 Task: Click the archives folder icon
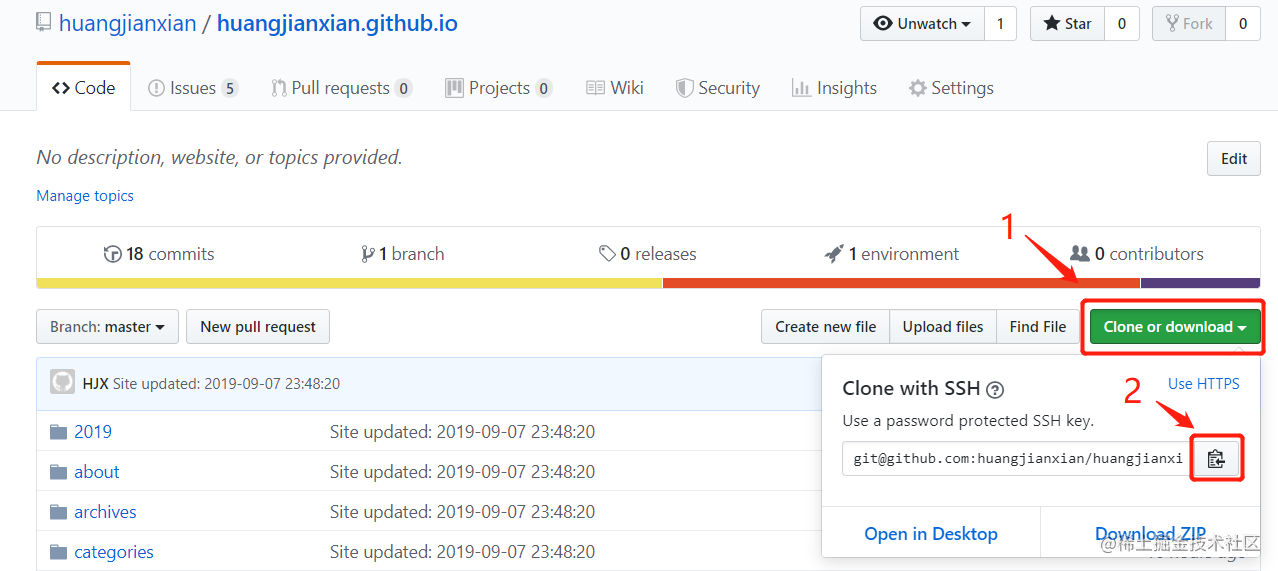(58, 512)
